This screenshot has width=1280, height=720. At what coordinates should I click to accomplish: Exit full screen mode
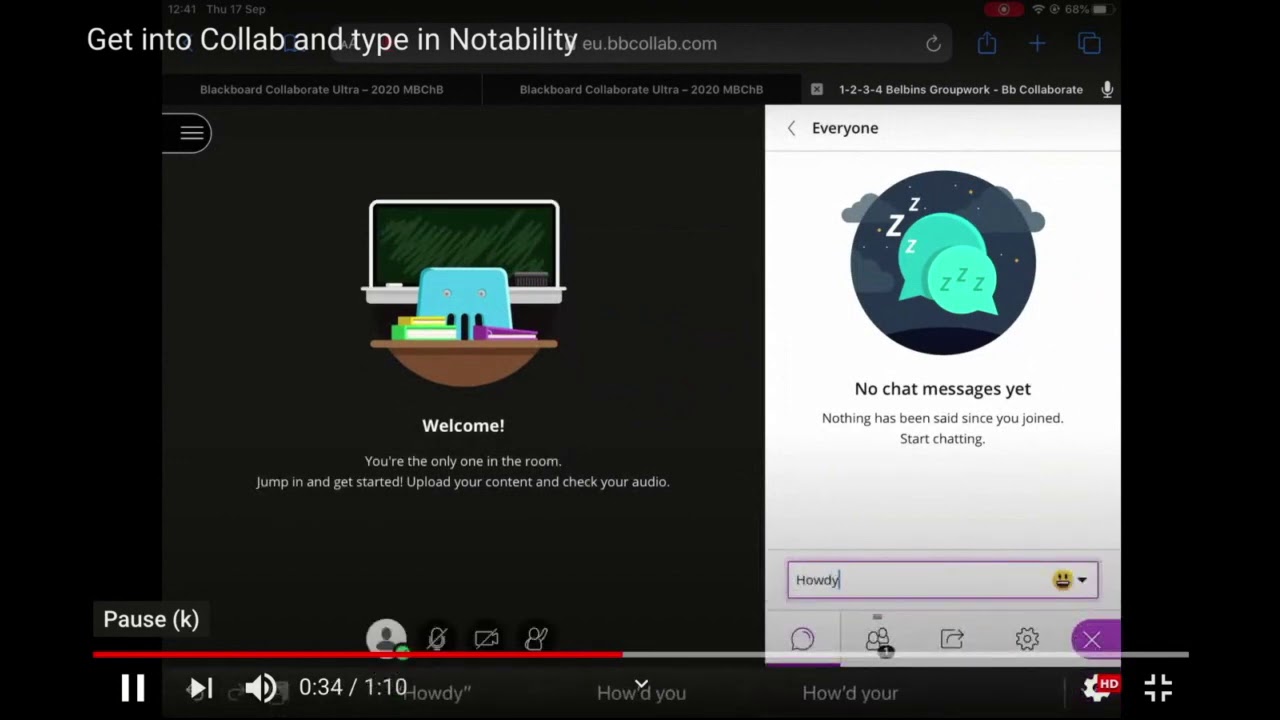click(x=1158, y=688)
